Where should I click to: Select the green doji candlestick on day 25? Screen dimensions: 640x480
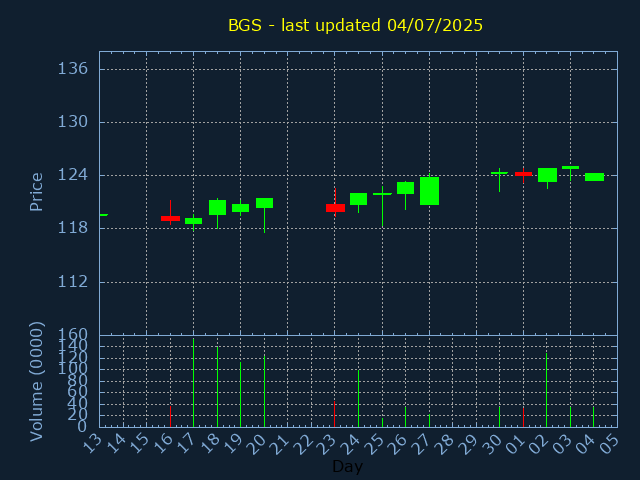pyautogui.click(x=382, y=194)
